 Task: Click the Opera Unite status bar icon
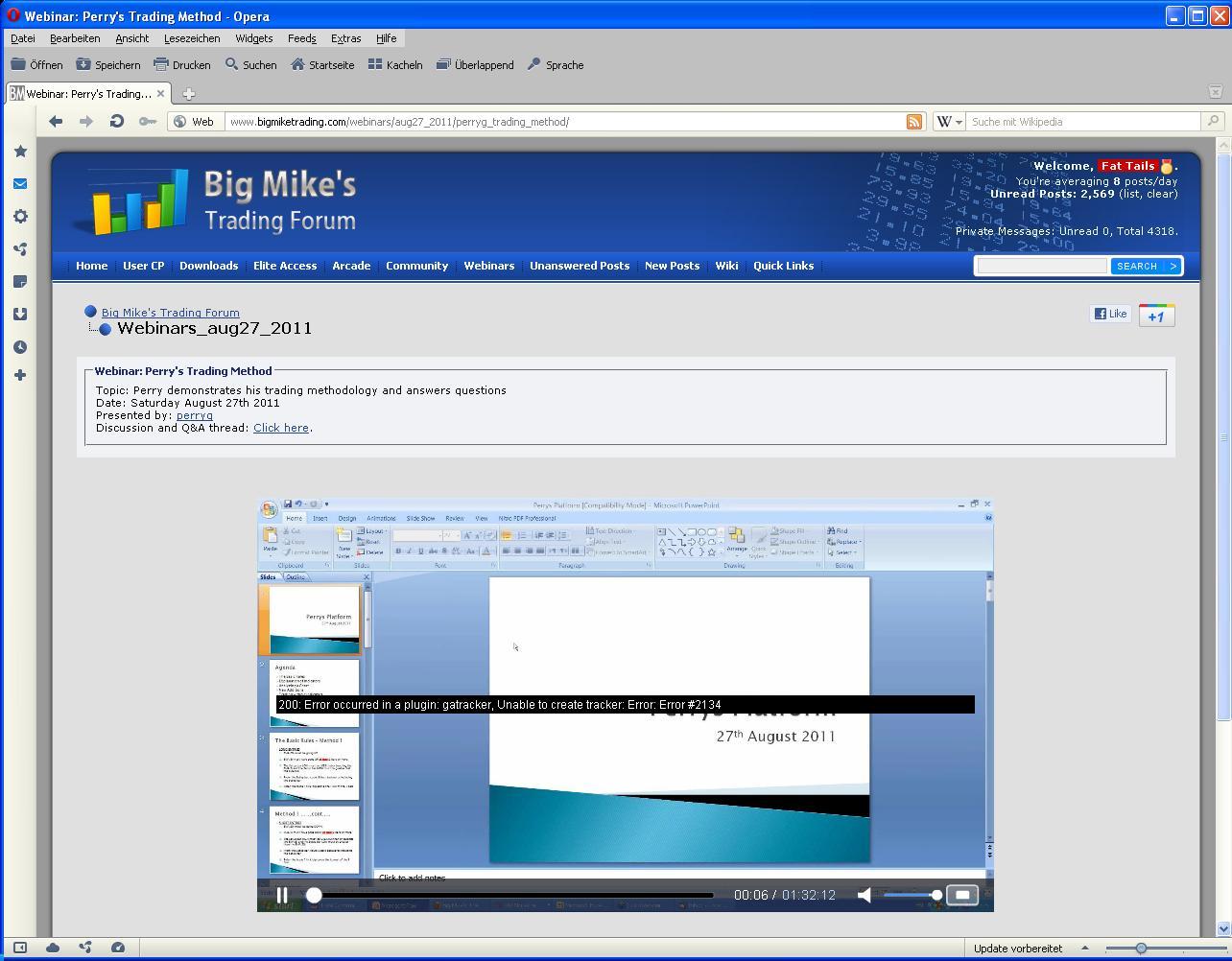[85, 948]
